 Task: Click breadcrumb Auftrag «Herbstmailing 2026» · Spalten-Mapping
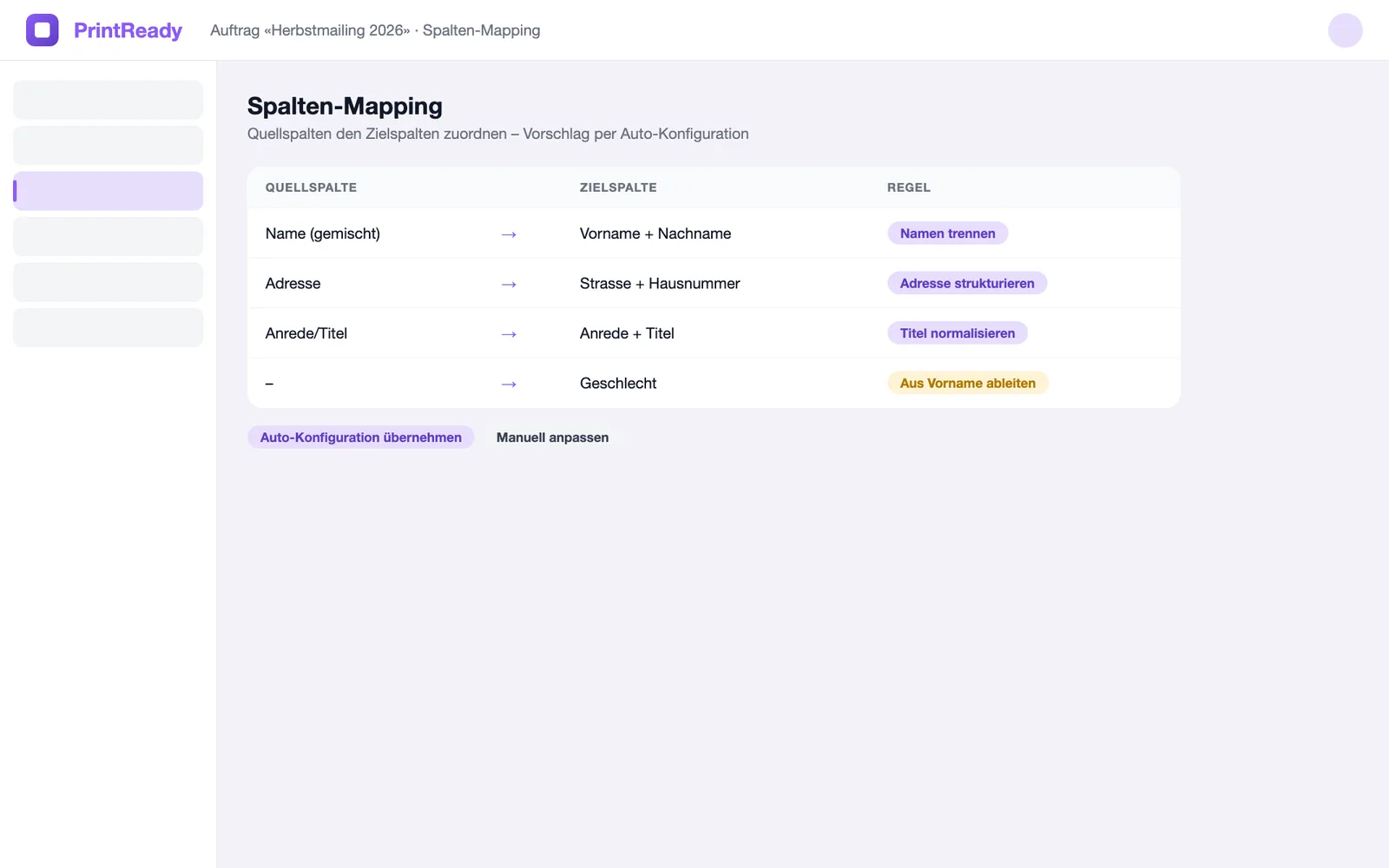(x=375, y=30)
